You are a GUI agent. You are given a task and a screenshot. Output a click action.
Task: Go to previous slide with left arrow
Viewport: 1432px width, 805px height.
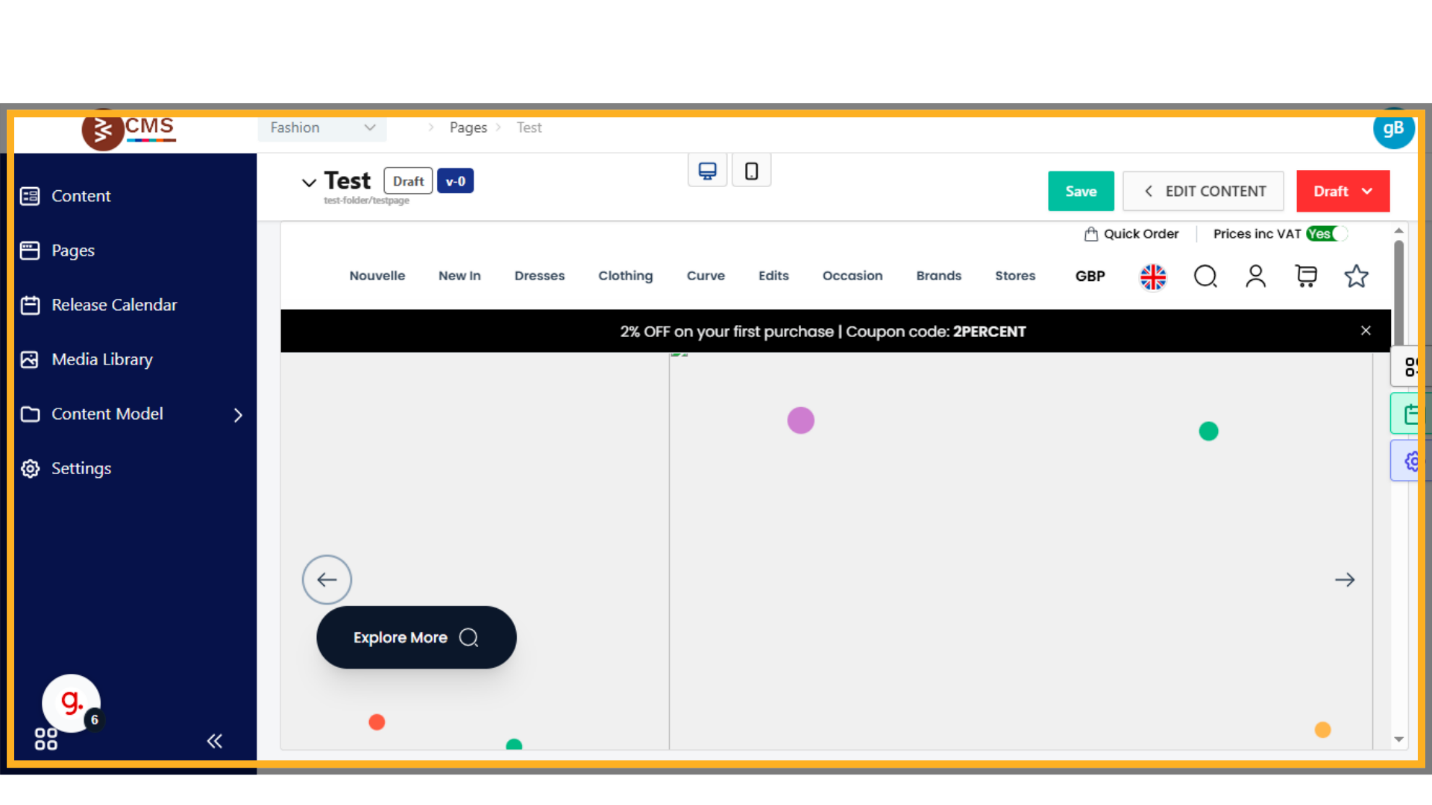click(327, 580)
